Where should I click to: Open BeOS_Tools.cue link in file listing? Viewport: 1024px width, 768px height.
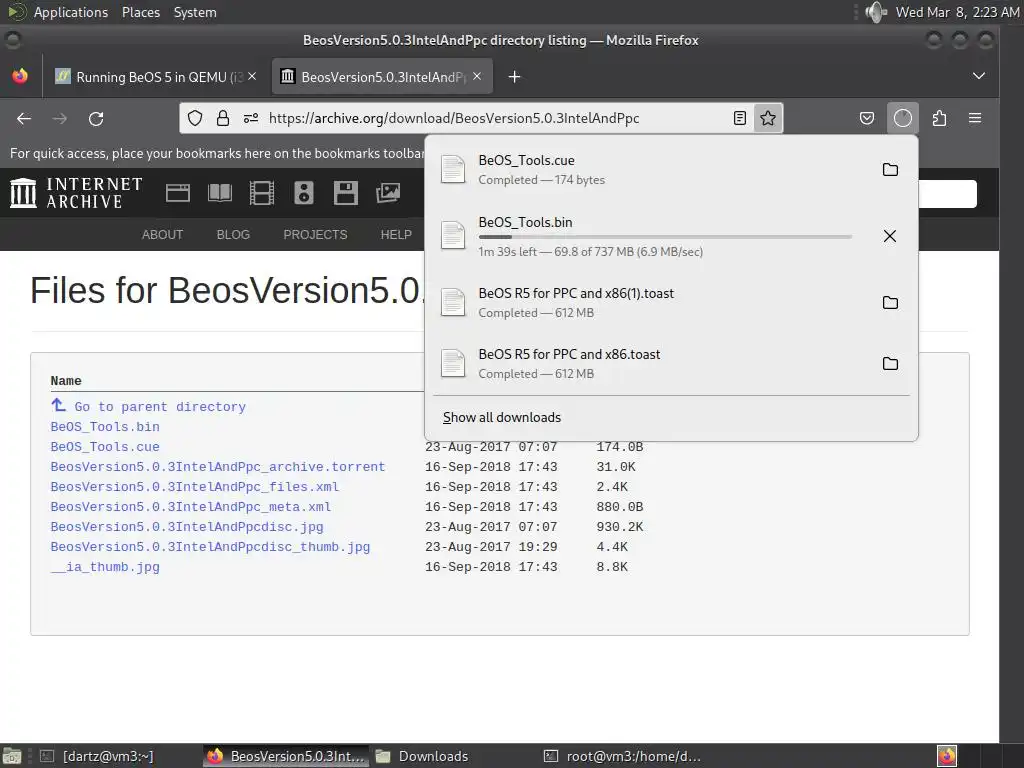click(x=105, y=447)
